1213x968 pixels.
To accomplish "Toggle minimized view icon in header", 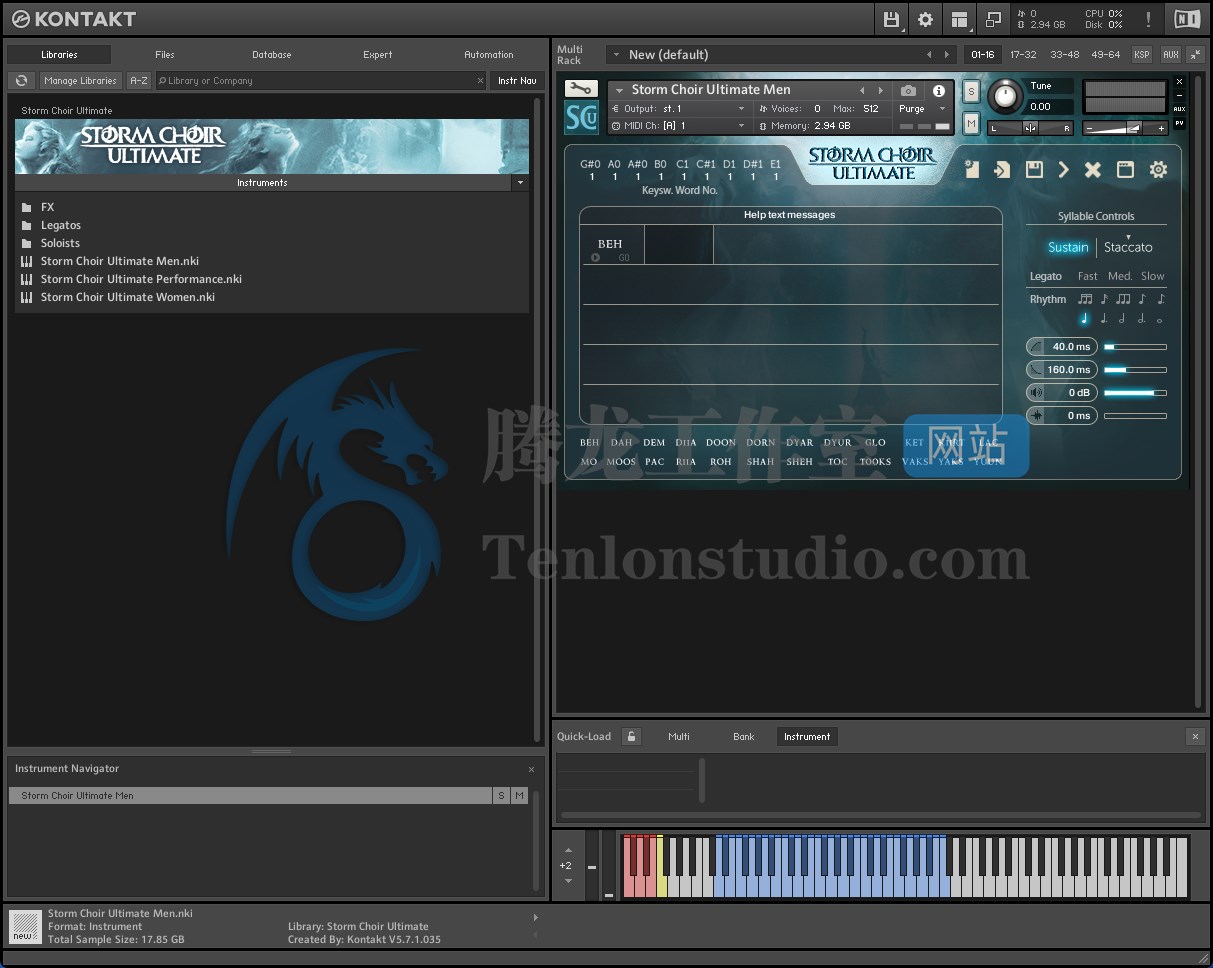I will [993, 19].
